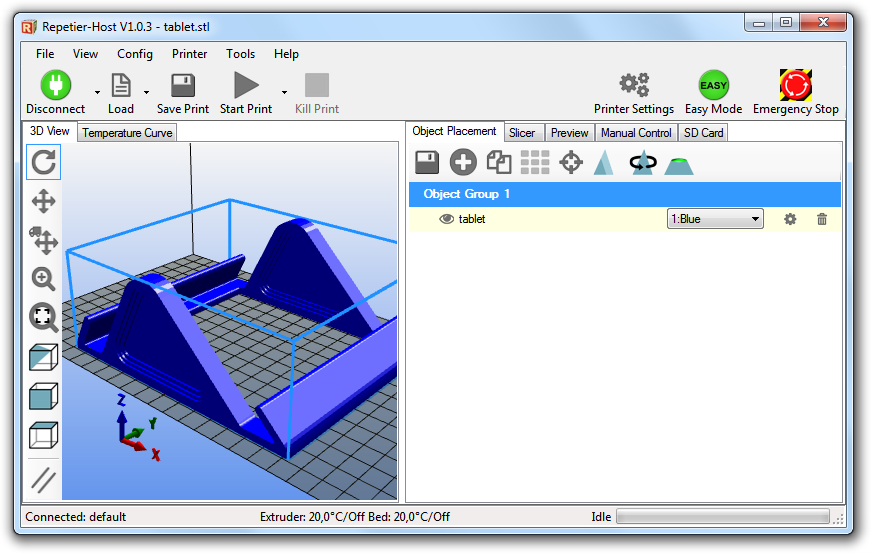The width and height of the screenshot is (872, 554).
Task: Click the Copy Objects icon
Action: (499, 162)
